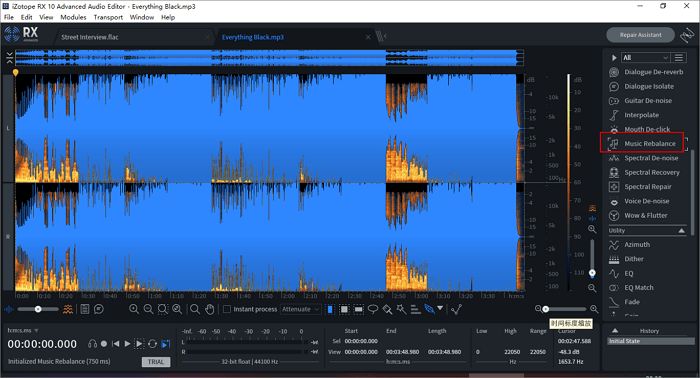
Task: Toggle the Time-Frequency selection tool
Action: [344, 309]
